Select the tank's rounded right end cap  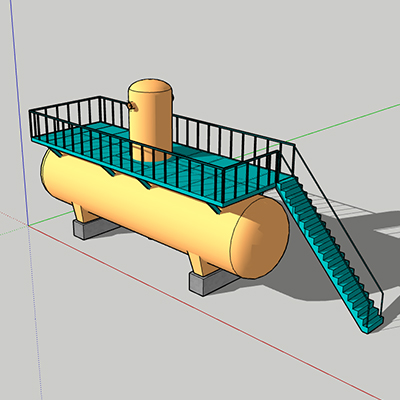(260, 237)
